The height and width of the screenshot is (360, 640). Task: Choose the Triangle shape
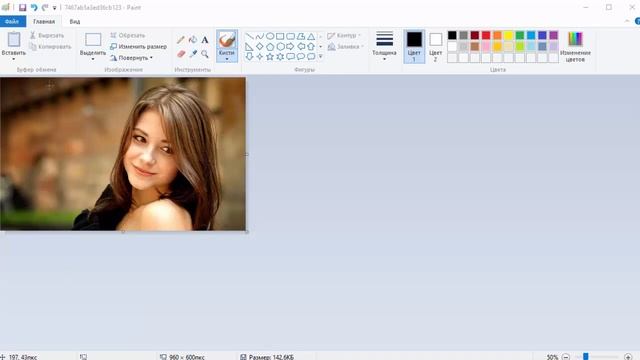click(x=311, y=36)
